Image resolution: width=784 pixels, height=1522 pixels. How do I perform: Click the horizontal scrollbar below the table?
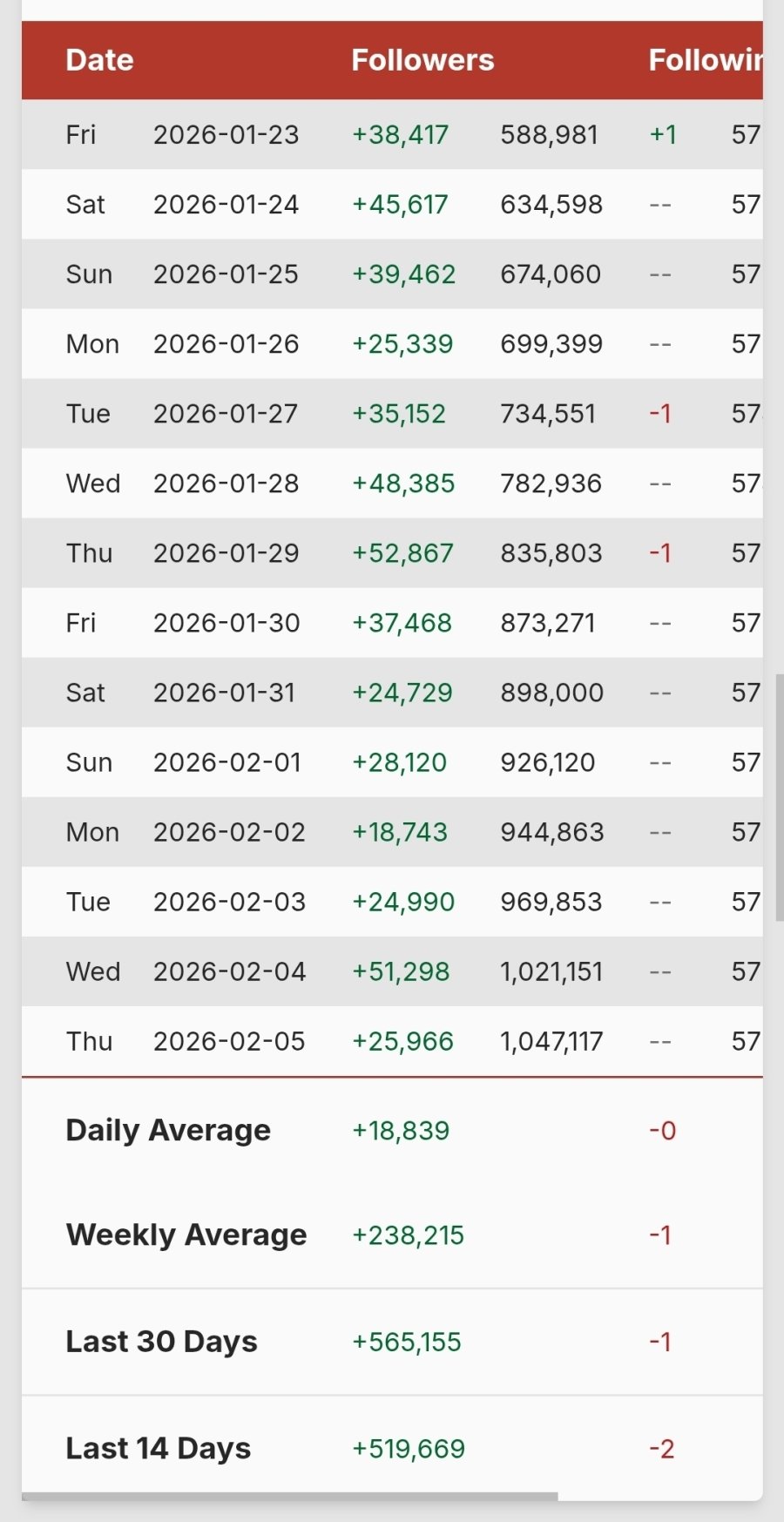click(x=289, y=1497)
